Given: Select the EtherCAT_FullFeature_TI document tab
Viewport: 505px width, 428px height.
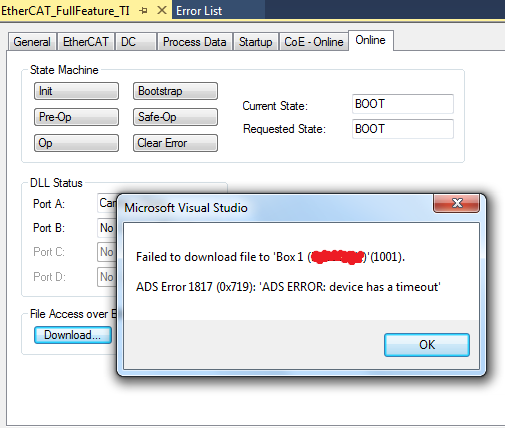Looking at the screenshot, I should pos(65,11).
